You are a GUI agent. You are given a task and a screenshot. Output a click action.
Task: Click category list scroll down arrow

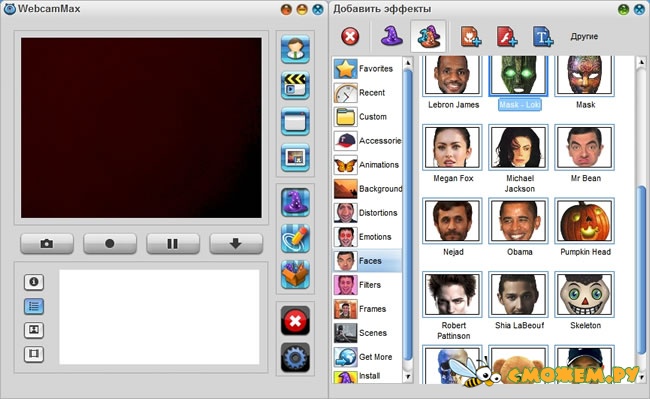click(x=408, y=377)
